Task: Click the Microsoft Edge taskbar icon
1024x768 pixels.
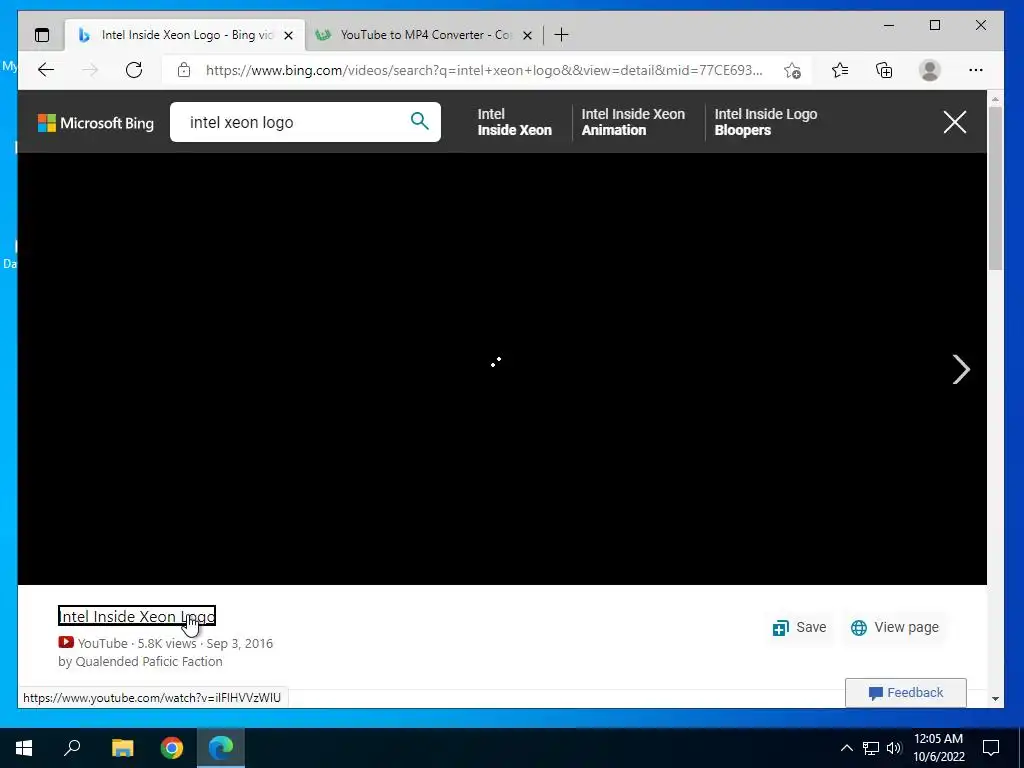Action: (221, 748)
